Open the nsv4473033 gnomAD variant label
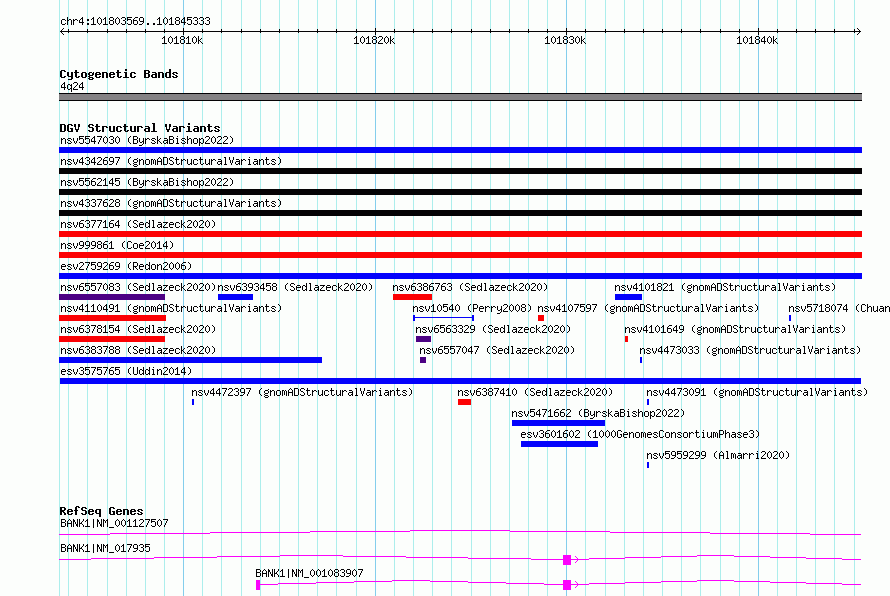The image size is (890, 596). [750, 350]
